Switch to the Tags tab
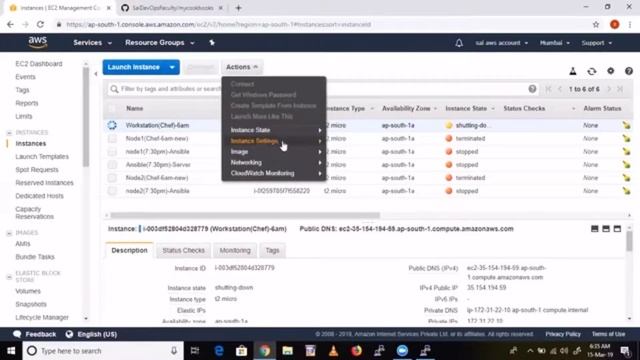This screenshot has width=640, height=360. (x=272, y=250)
